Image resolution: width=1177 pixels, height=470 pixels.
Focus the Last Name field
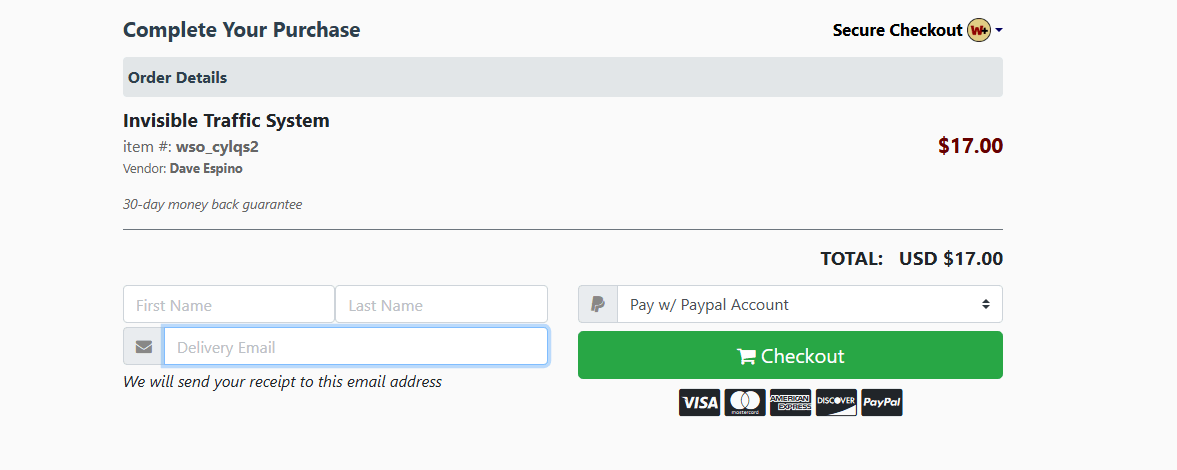click(x=441, y=305)
